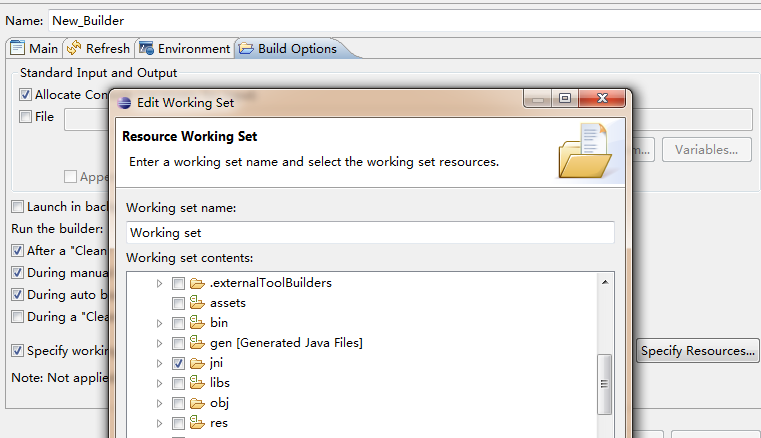The width and height of the screenshot is (761, 438).
Task: Click the jni folder icon
Action: pos(197,363)
